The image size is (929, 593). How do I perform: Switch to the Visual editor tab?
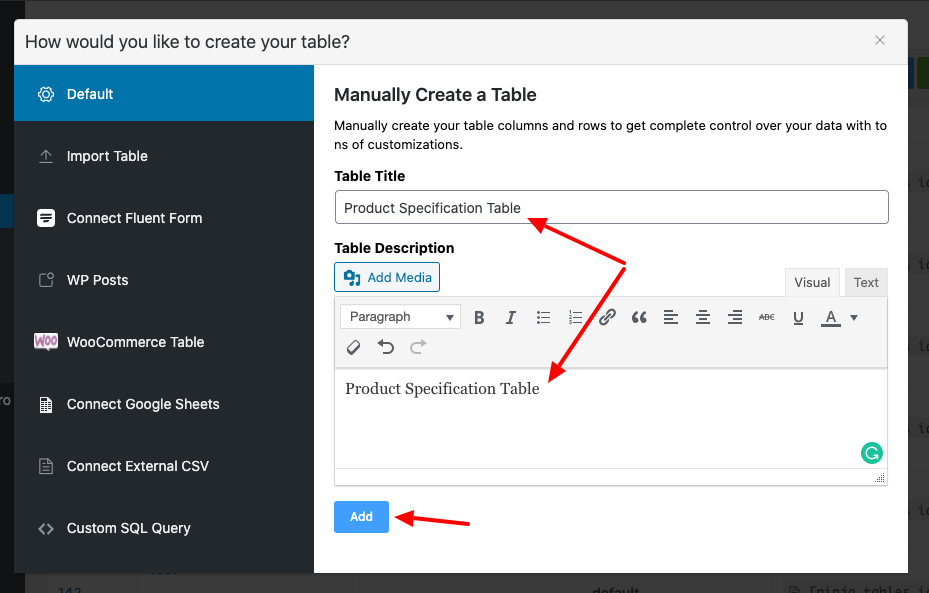point(812,282)
